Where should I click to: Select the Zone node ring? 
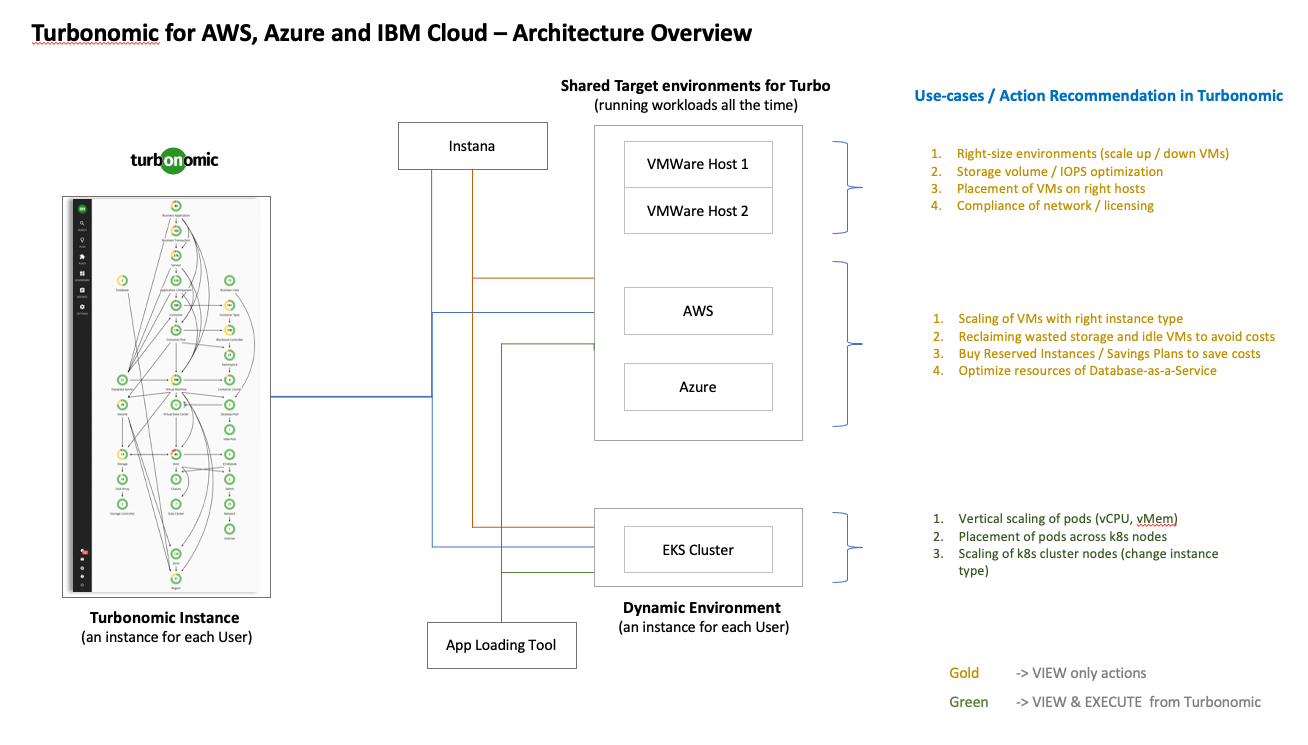176,554
